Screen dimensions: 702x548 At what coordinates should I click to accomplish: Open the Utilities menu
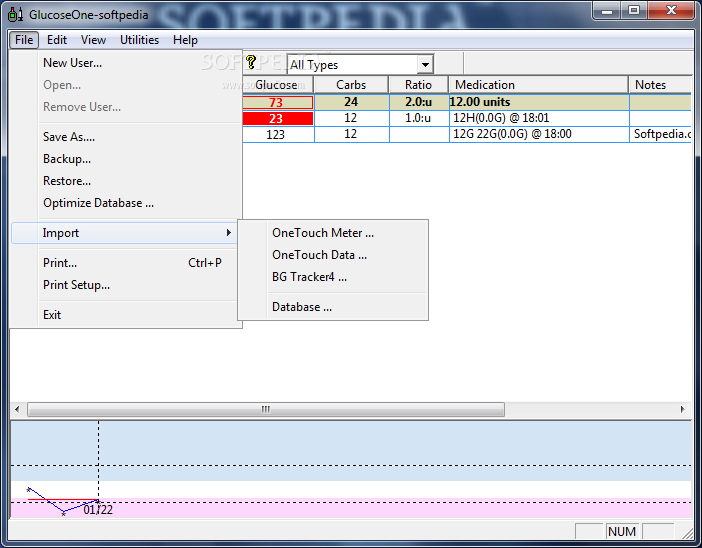pyautogui.click(x=139, y=40)
